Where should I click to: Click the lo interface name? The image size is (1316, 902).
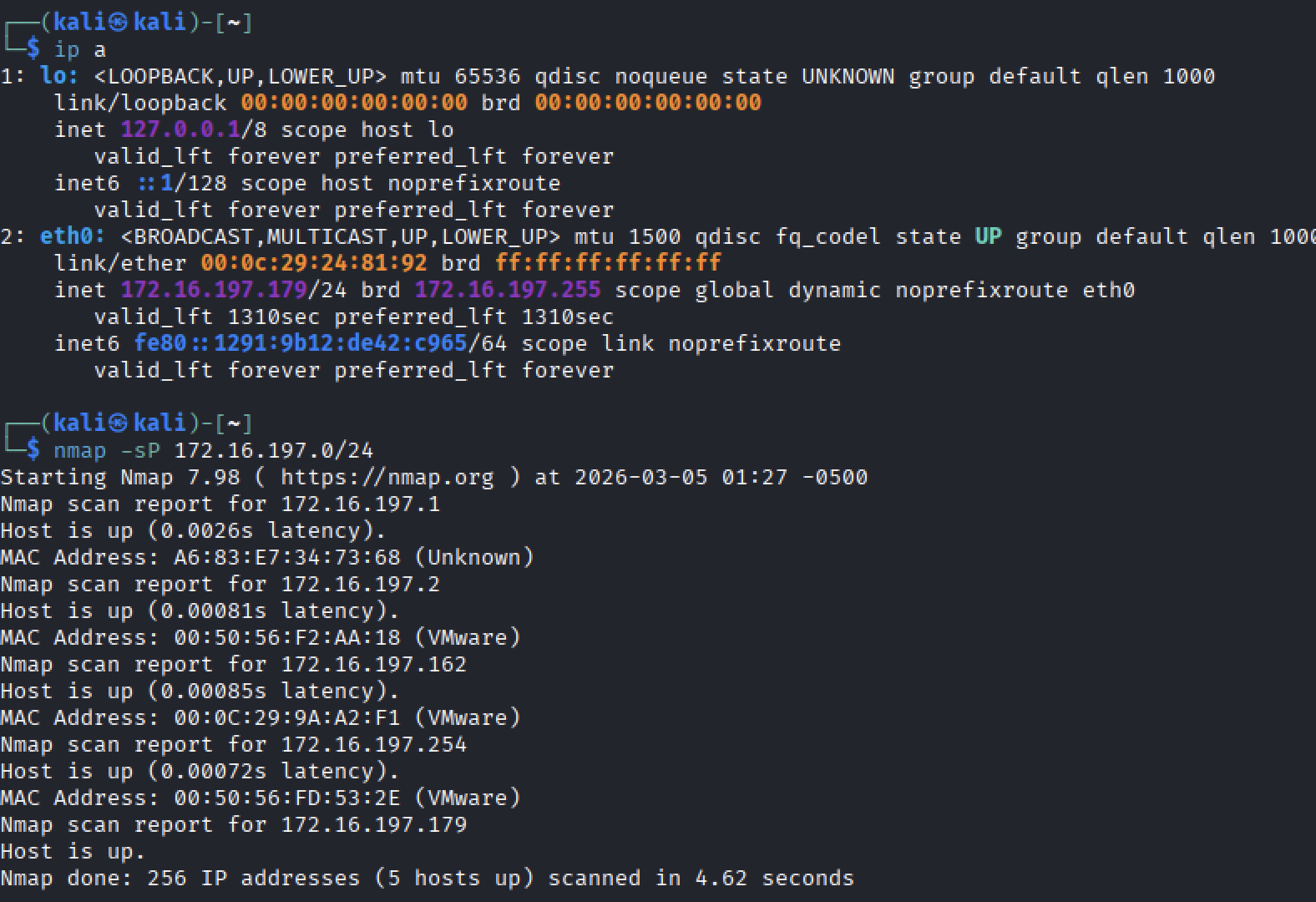click(x=58, y=76)
